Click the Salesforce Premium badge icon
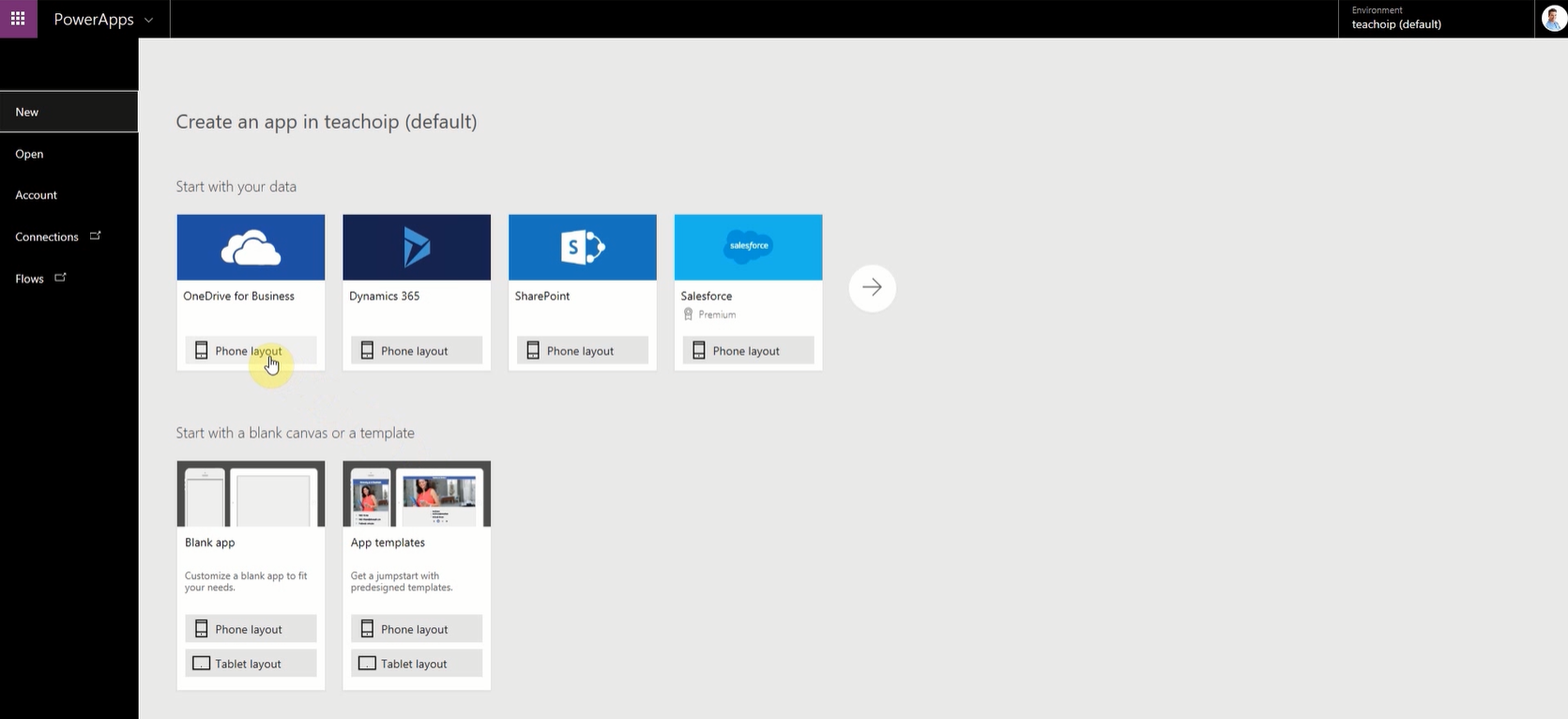The height and width of the screenshot is (719, 1568). pyautogui.click(x=688, y=314)
